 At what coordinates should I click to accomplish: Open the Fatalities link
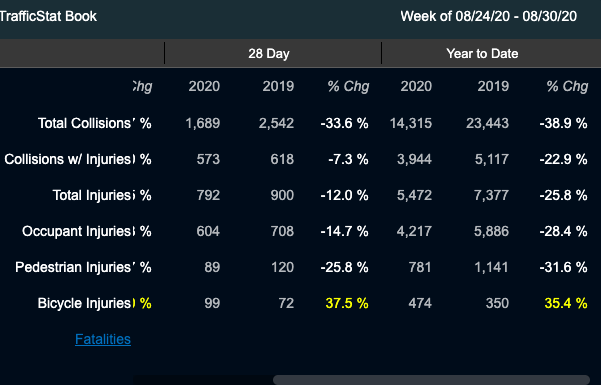pos(103,339)
